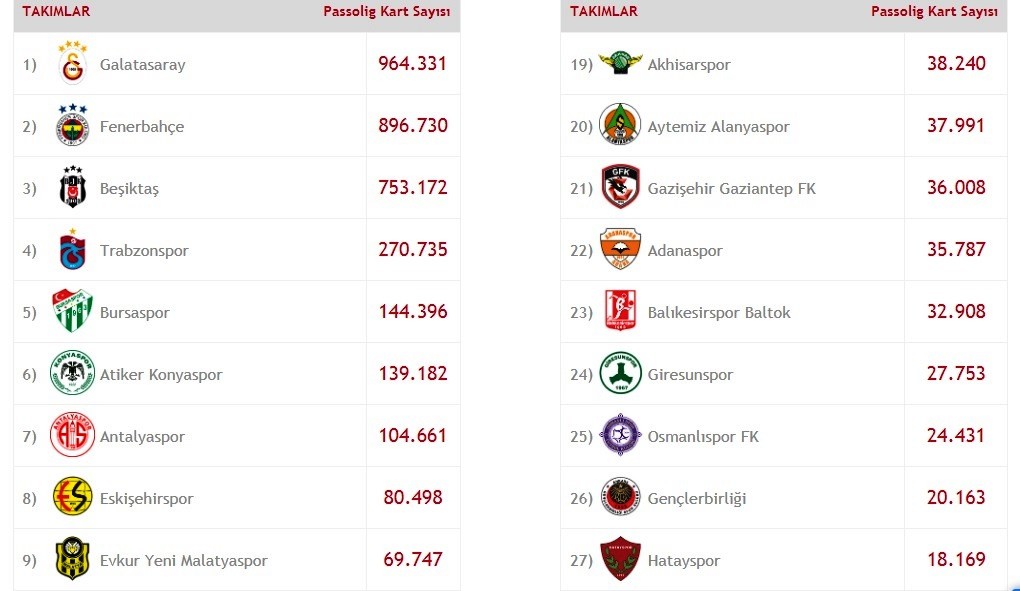
Task: Click the Eskişehirspor yellow ES logo
Action: tap(72, 497)
